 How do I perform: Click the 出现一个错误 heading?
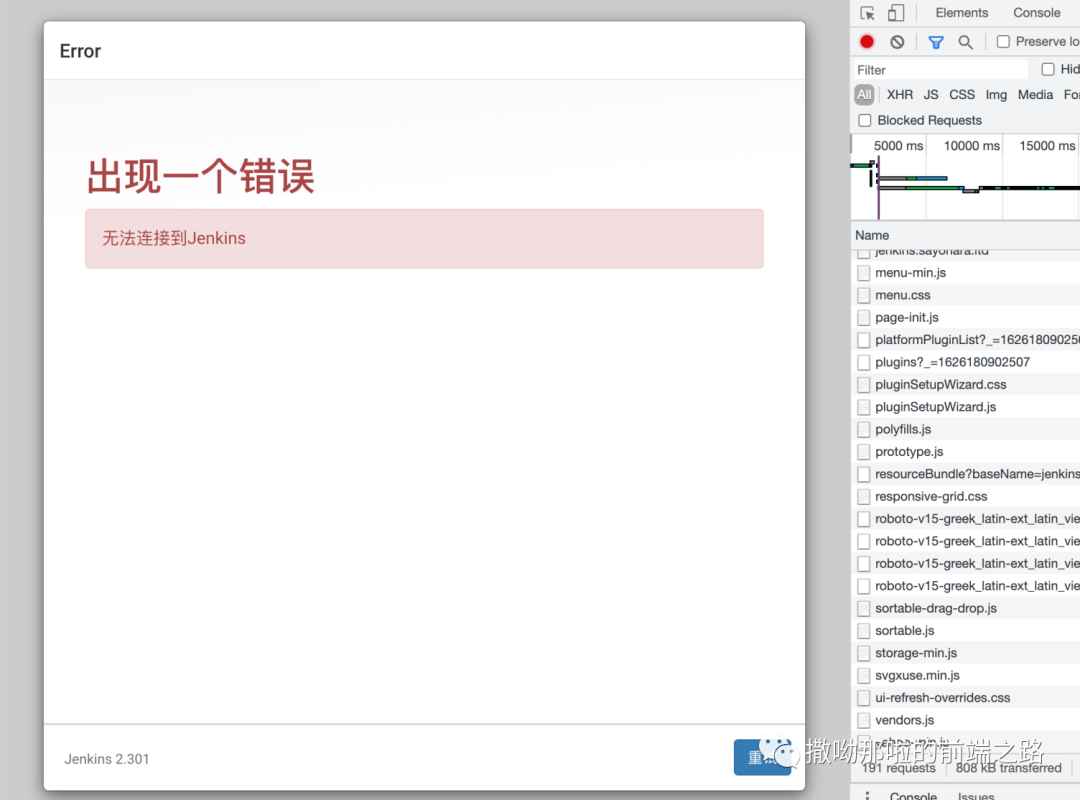(200, 176)
